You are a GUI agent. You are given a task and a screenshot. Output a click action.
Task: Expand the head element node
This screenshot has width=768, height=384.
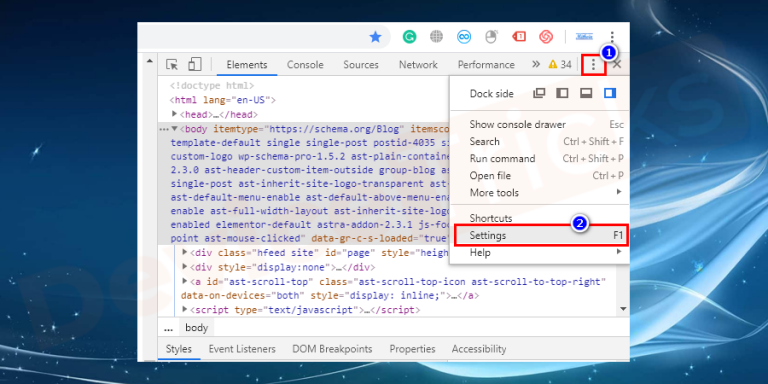[x=174, y=114]
